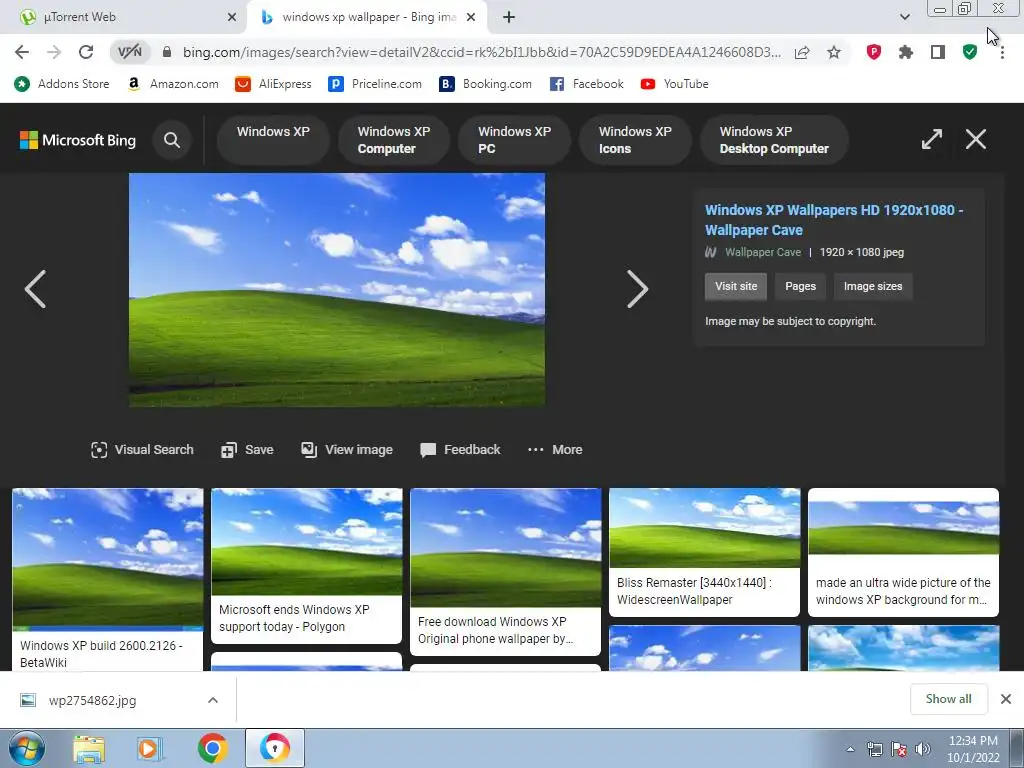Image resolution: width=1024 pixels, height=768 pixels.
Task: Switch to the µTorrent Web tab
Action: coord(124,18)
